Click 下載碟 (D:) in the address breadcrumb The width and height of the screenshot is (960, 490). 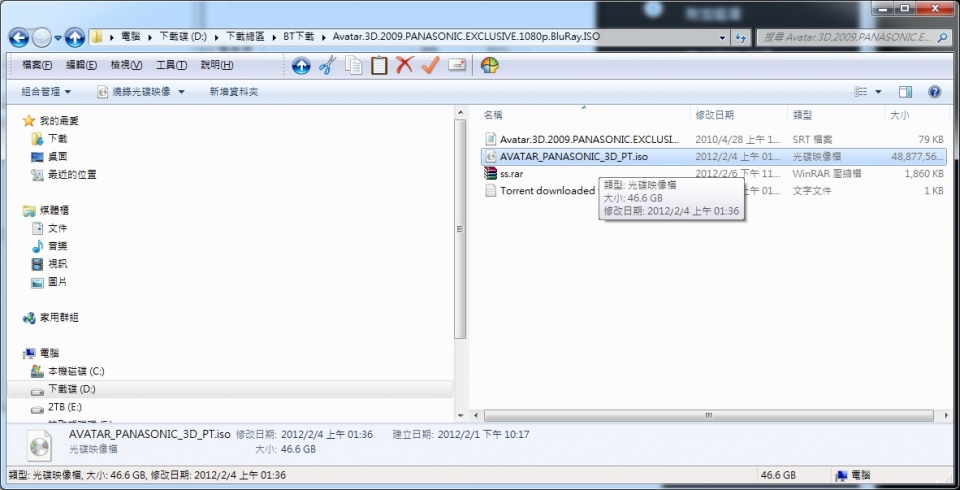pos(183,37)
